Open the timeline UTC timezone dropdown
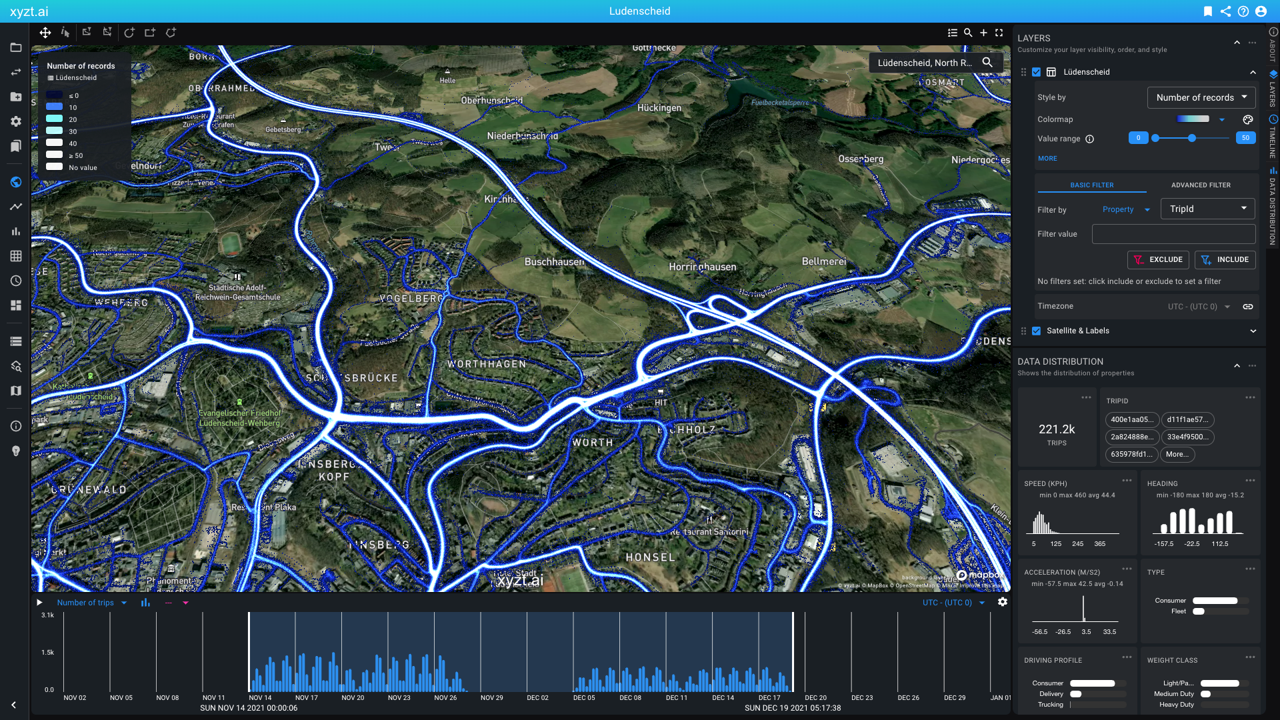1280x720 pixels. pyautogui.click(x=953, y=603)
